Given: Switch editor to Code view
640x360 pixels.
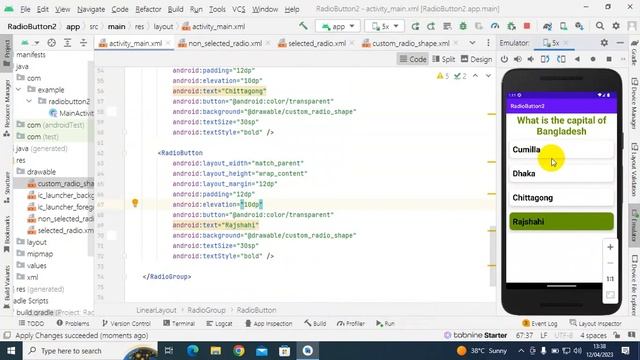Looking at the screenshot, I should point(413,59).
